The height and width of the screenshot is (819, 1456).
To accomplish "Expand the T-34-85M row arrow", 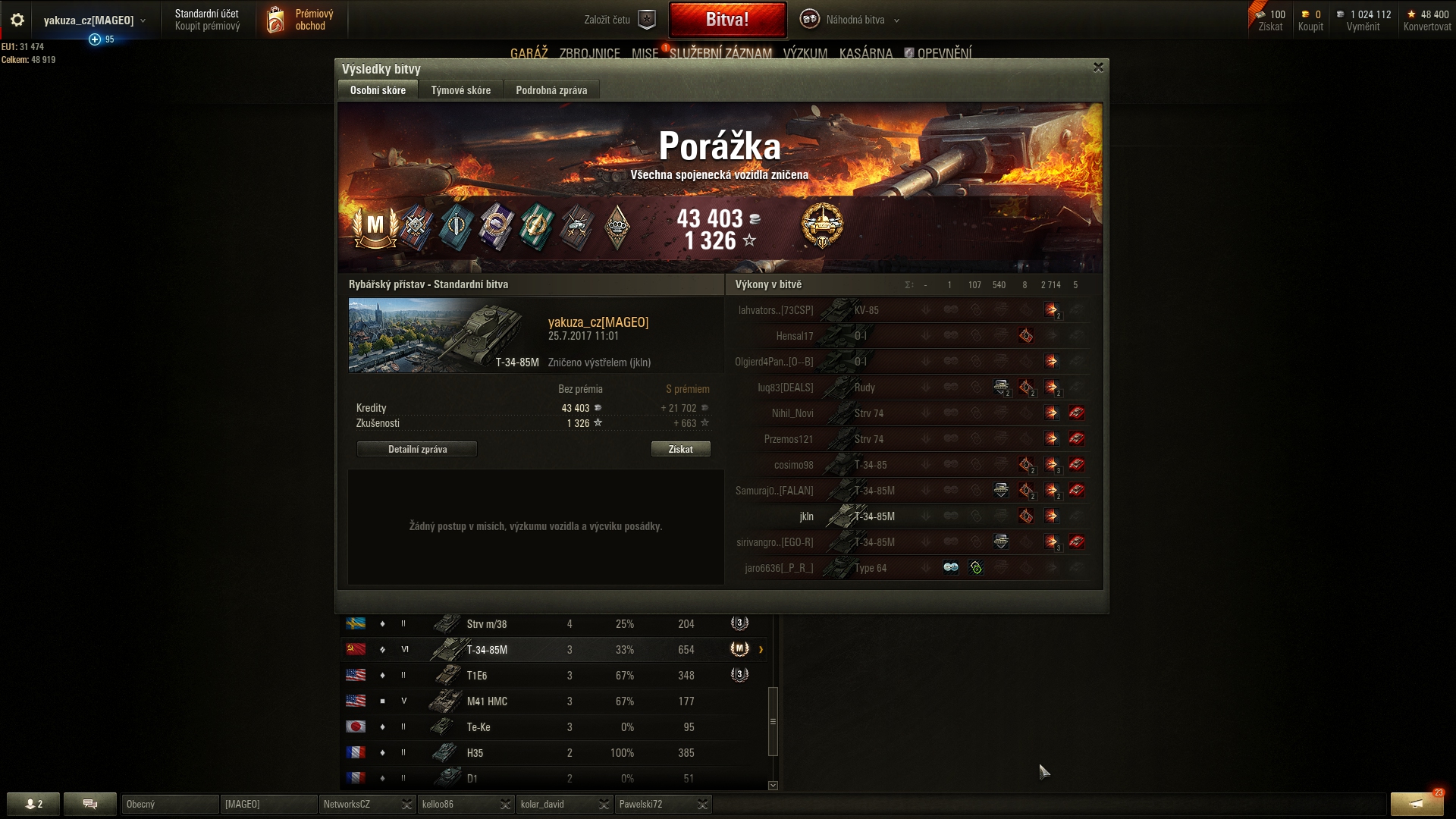I will coord(761,649).
